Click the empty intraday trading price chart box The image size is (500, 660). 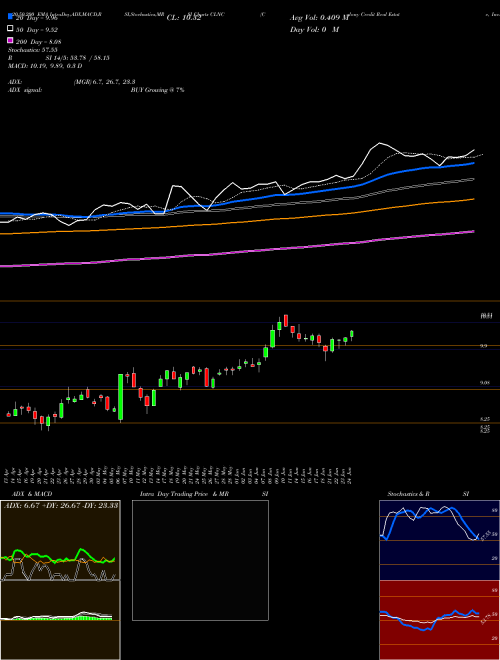coord(200,560)
